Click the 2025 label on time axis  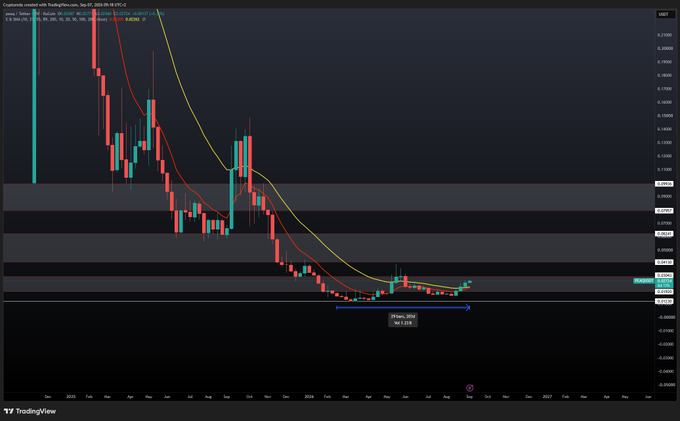click(x=71, y=397)
